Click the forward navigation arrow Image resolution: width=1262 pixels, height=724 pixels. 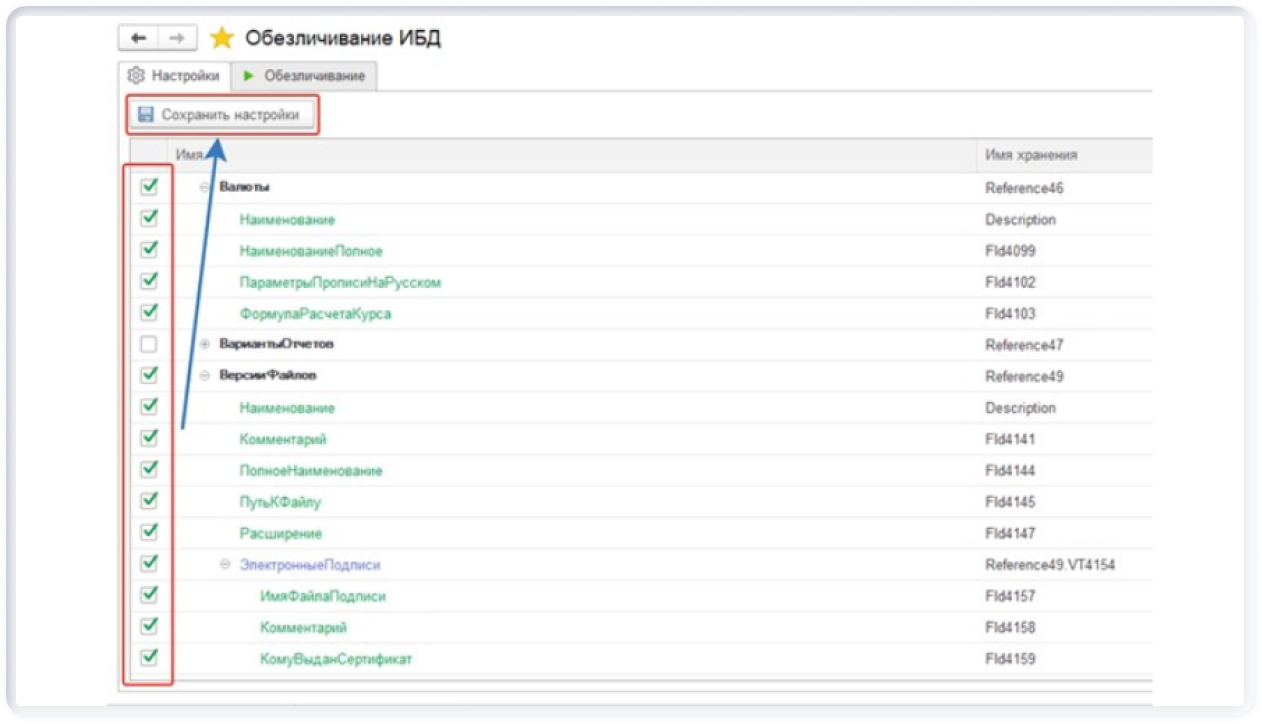click(x=176, y=38)
